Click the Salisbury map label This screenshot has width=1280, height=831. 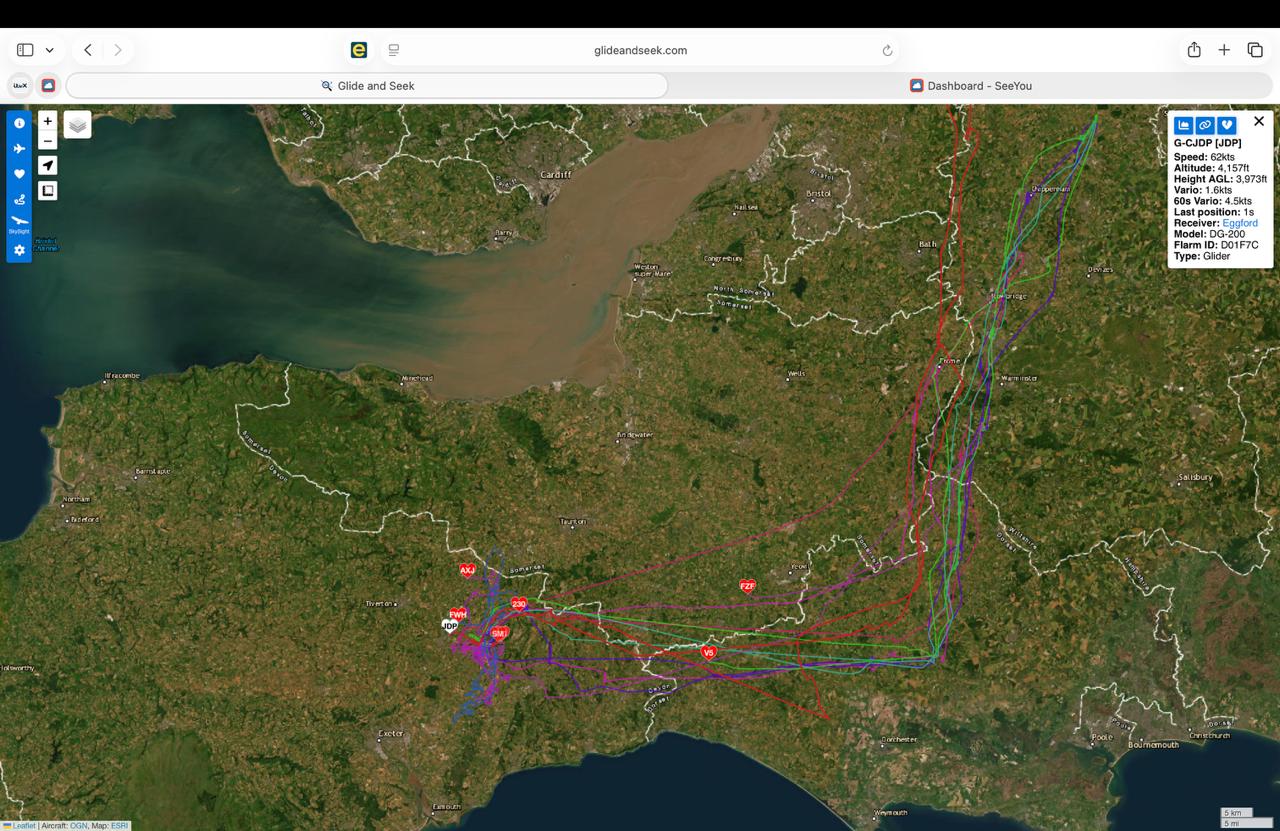click(1195, 477)
